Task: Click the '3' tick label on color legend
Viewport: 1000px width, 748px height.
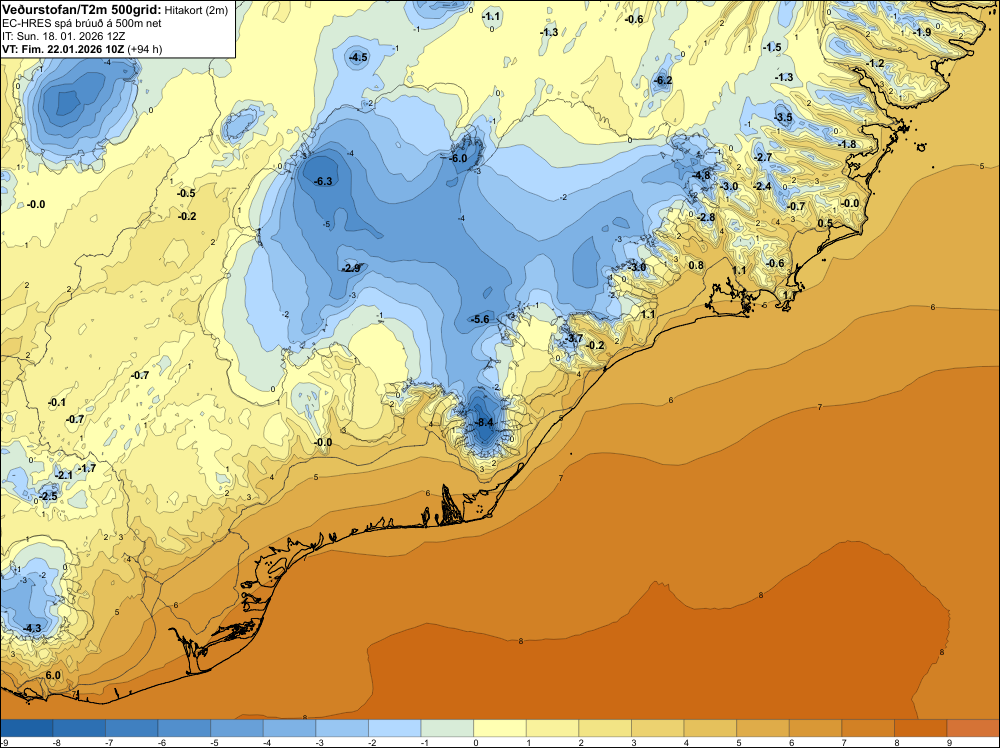Action: [x=633, y=742]
